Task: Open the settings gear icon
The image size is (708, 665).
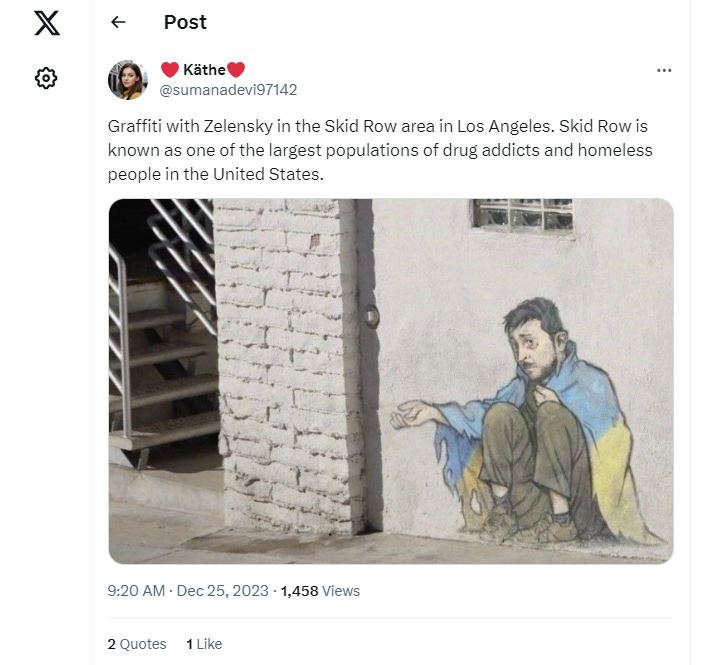Action: tap(47, 78)
